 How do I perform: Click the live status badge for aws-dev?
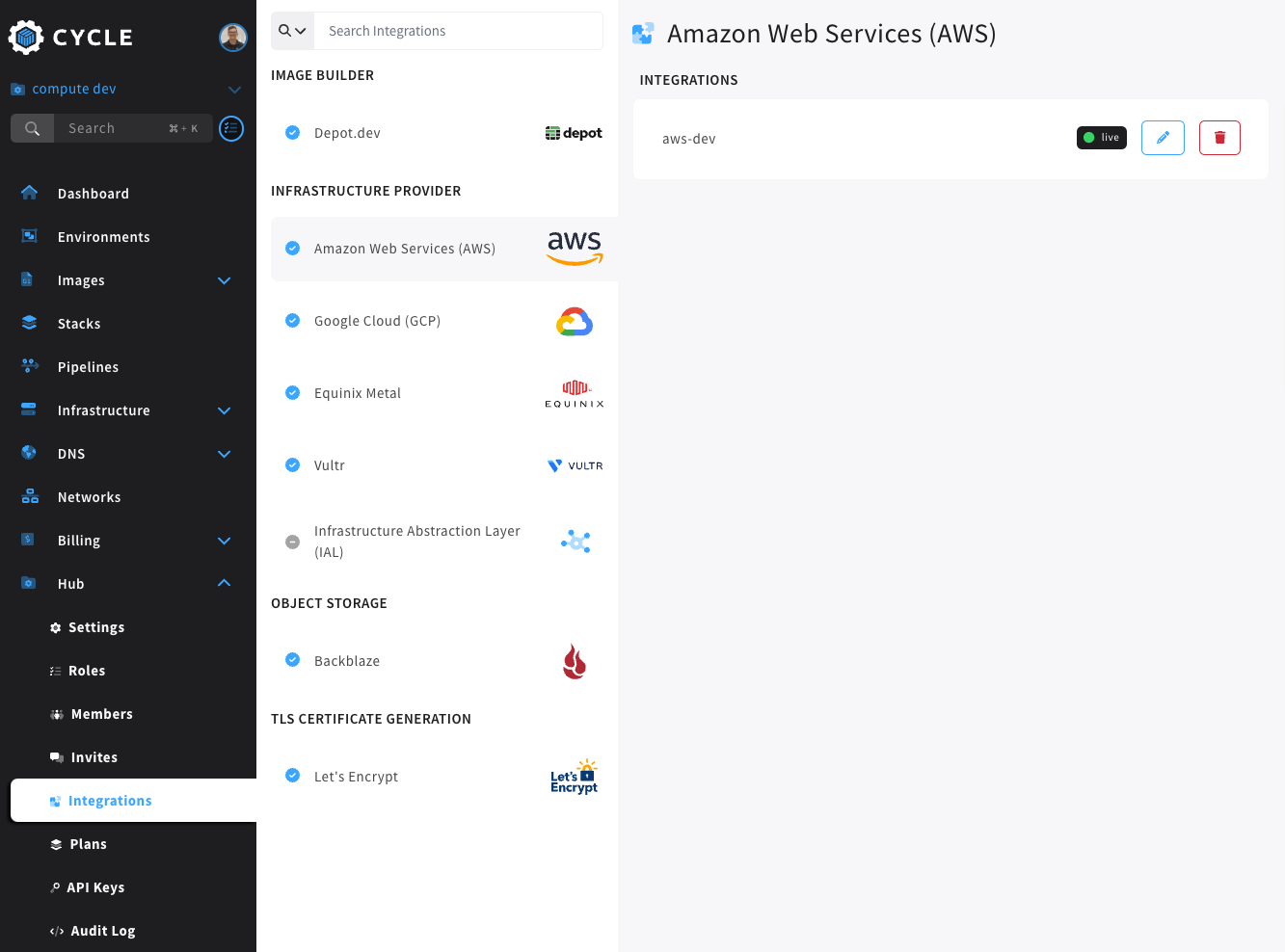(1102, 138)
